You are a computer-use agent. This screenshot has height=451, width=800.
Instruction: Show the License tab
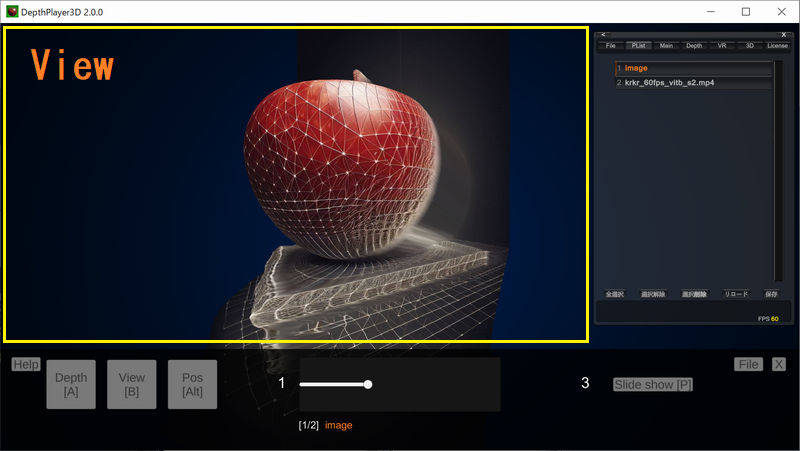point(777,46)
